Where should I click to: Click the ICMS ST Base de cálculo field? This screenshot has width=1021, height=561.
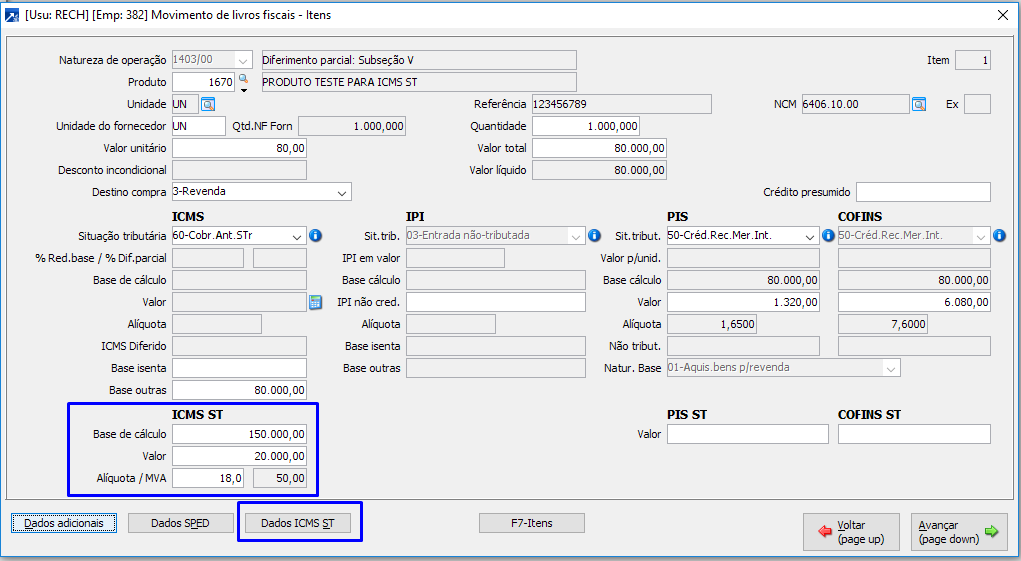pos(239,434)
